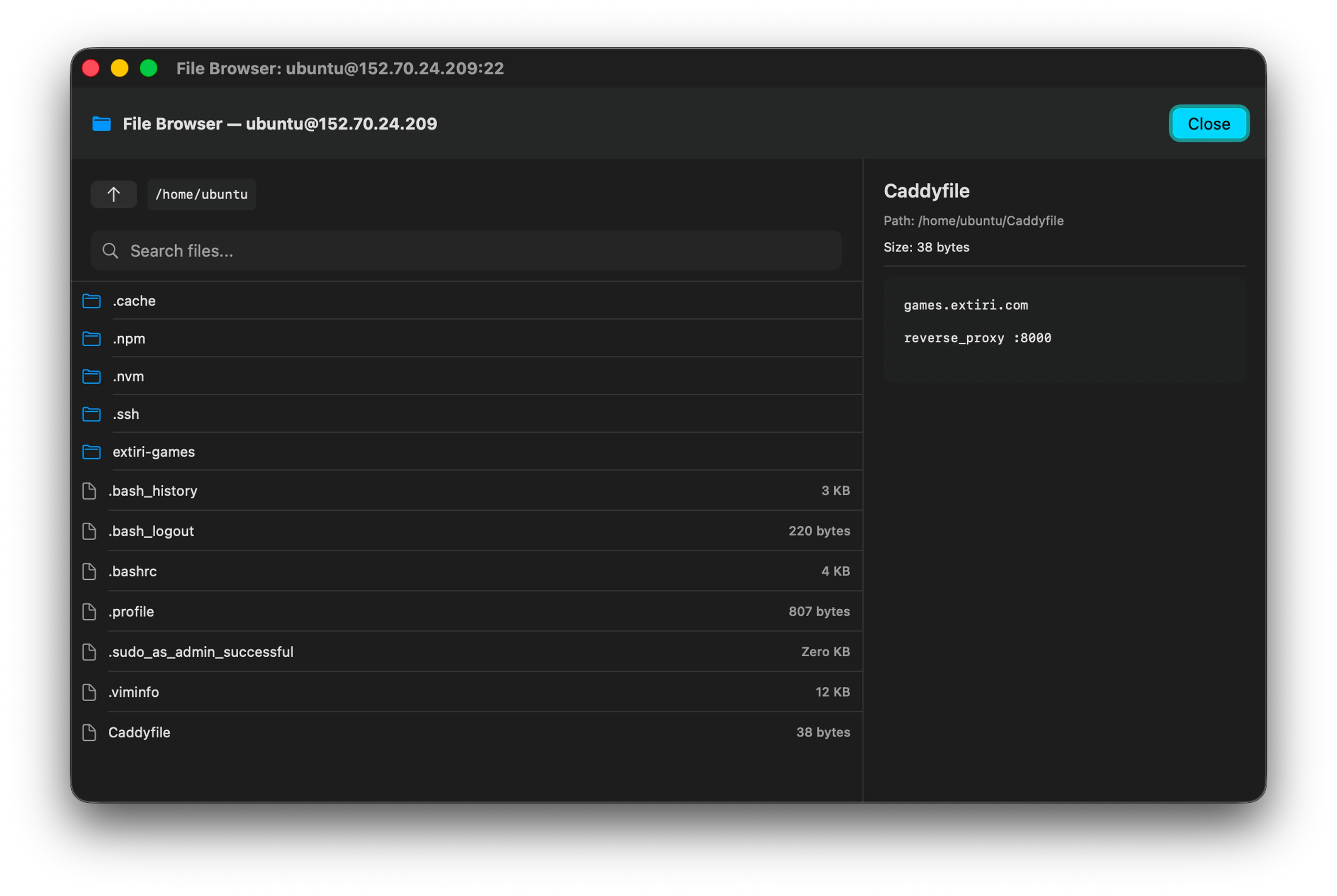Select the .sudo_as_admin_successful file name
This screenshot has height=896, width=1337.
point(201,652)
